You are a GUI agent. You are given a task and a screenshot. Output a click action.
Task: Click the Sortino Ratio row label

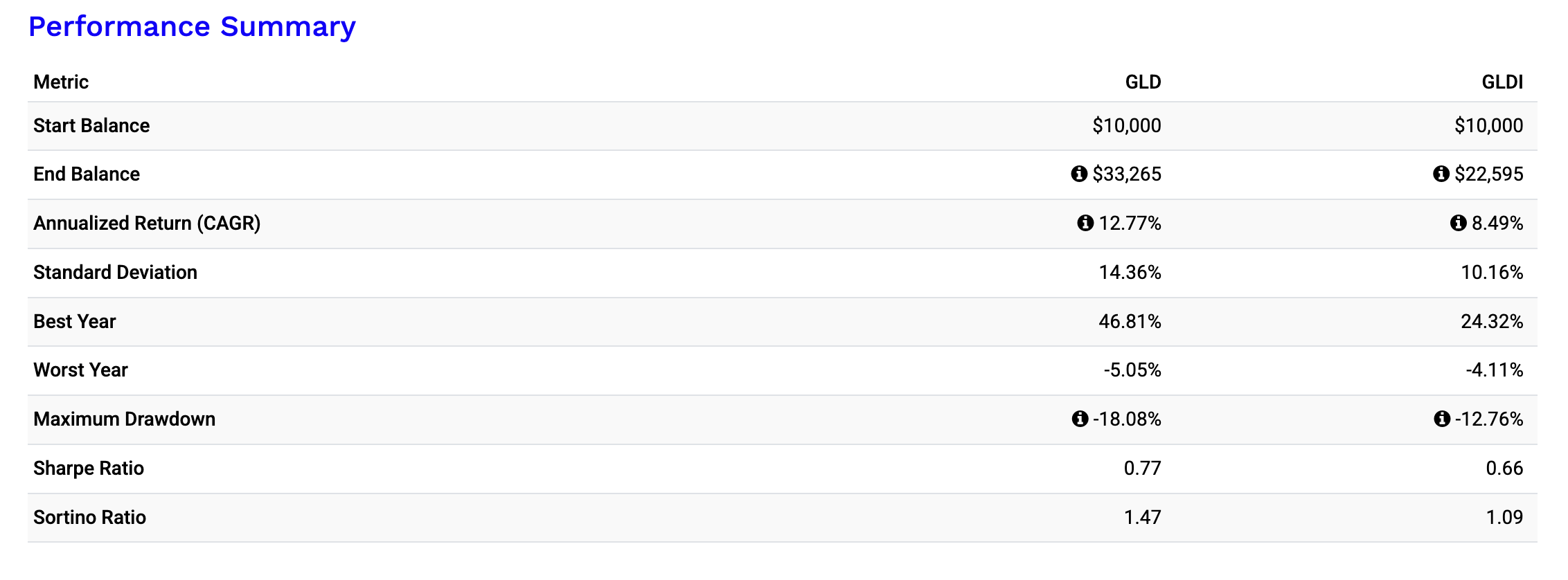tap(89, 517)
